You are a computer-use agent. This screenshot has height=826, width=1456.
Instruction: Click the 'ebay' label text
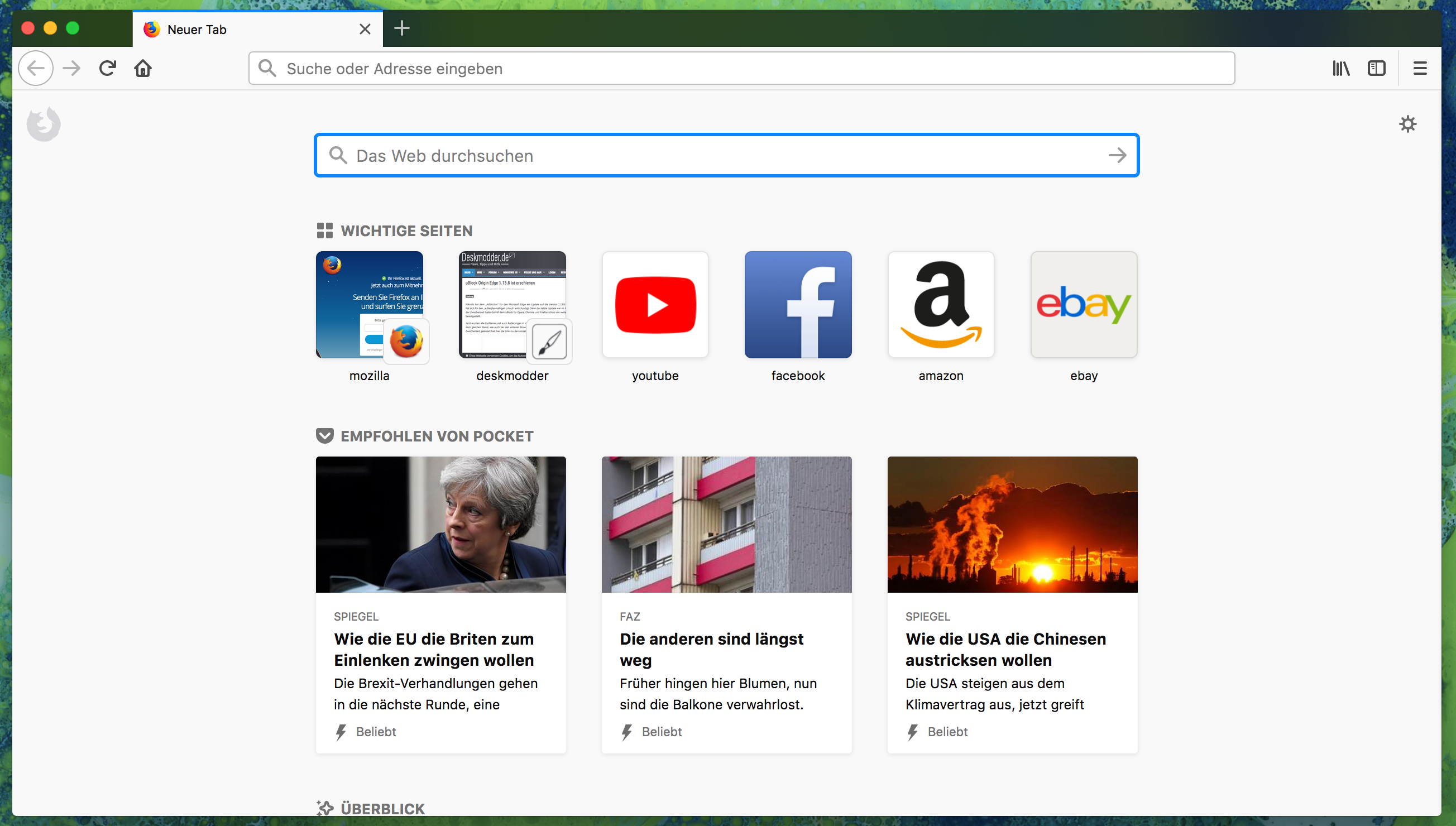click(1084, 376)
